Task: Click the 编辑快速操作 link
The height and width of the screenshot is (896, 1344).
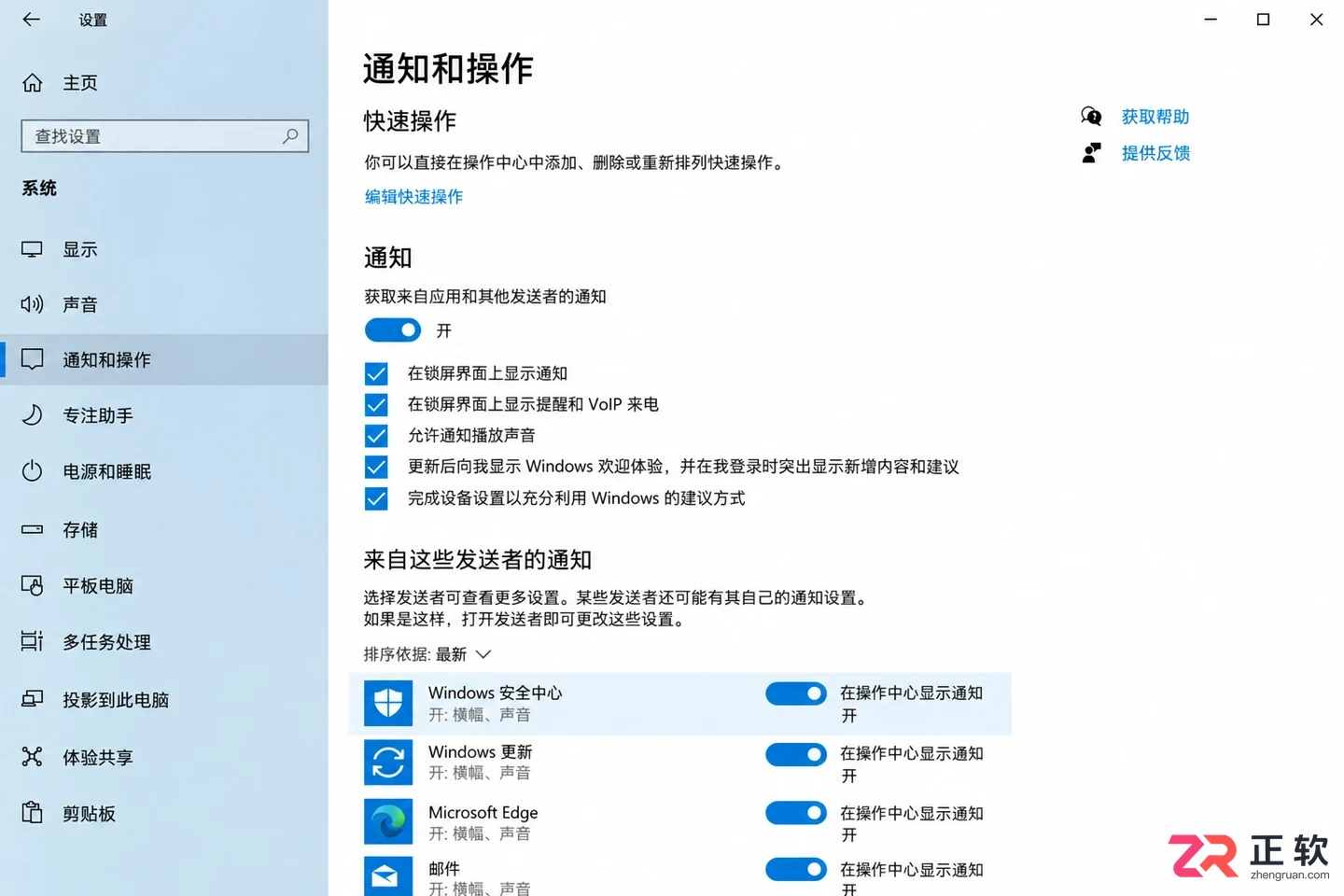Action: 413,197
